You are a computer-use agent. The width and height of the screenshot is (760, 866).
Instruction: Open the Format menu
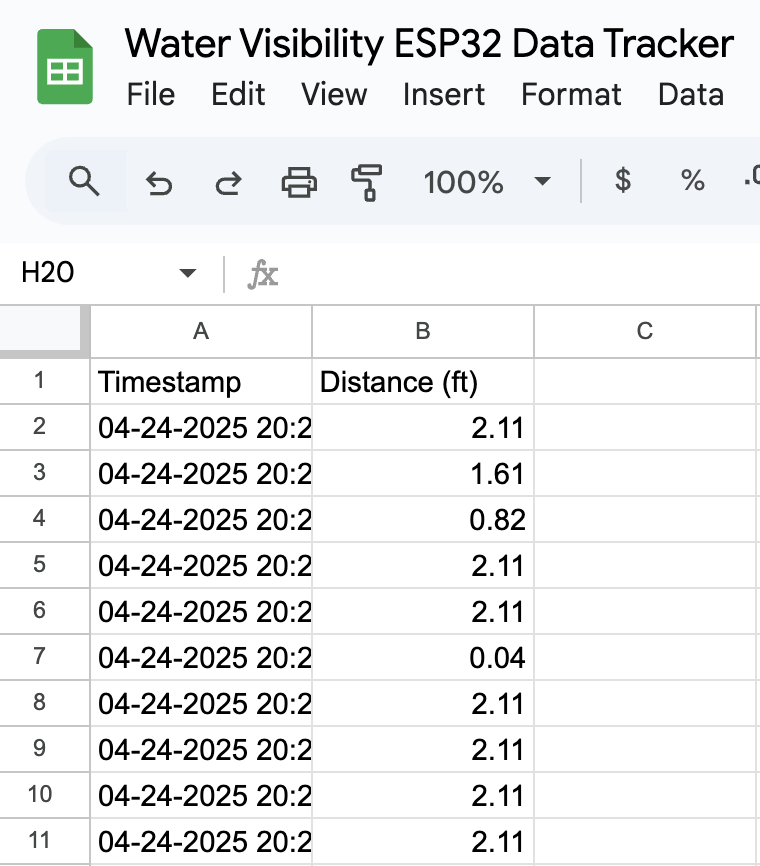(x=571, y=95)
